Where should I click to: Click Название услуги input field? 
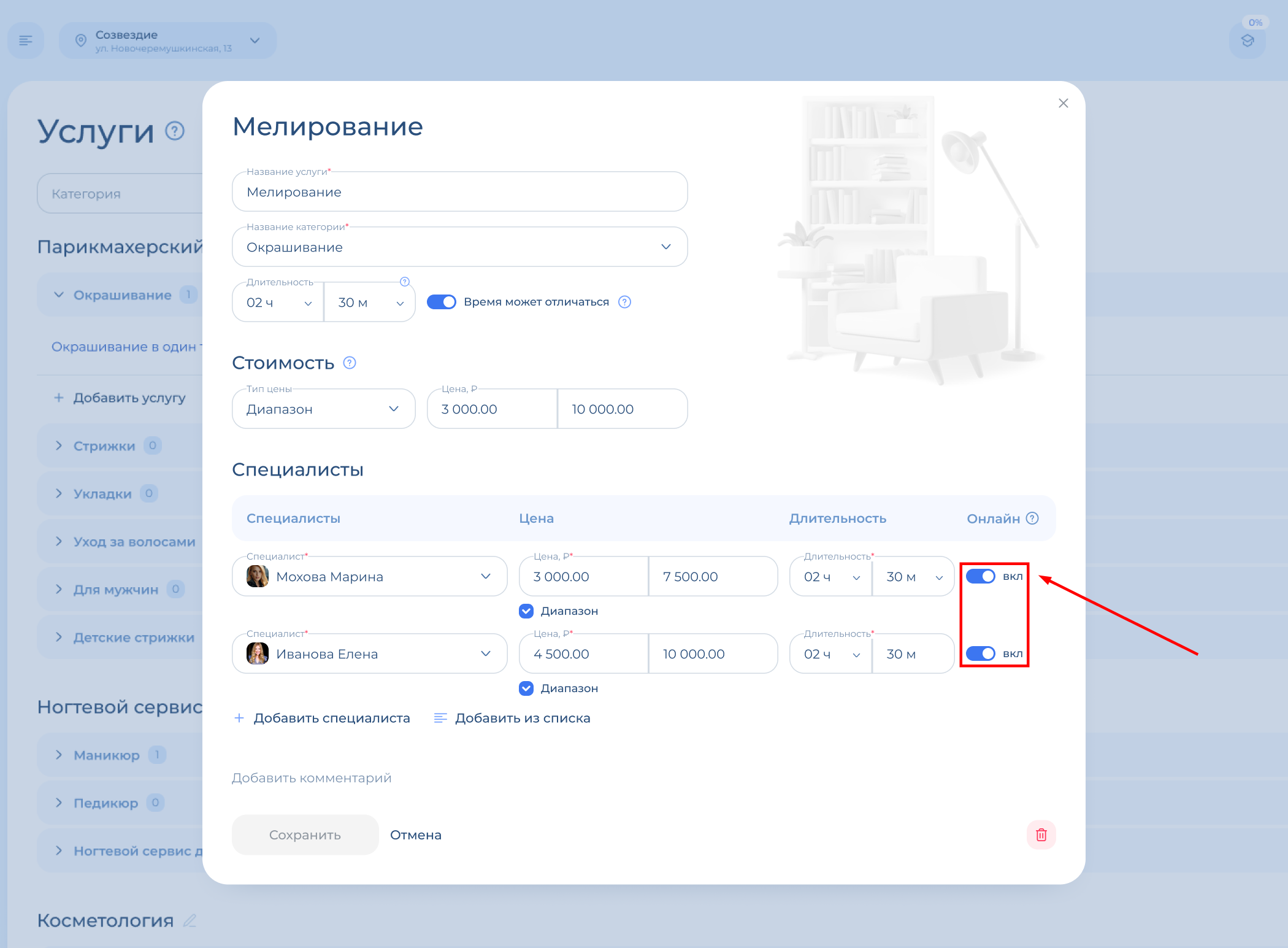click(x=459, y=192)
